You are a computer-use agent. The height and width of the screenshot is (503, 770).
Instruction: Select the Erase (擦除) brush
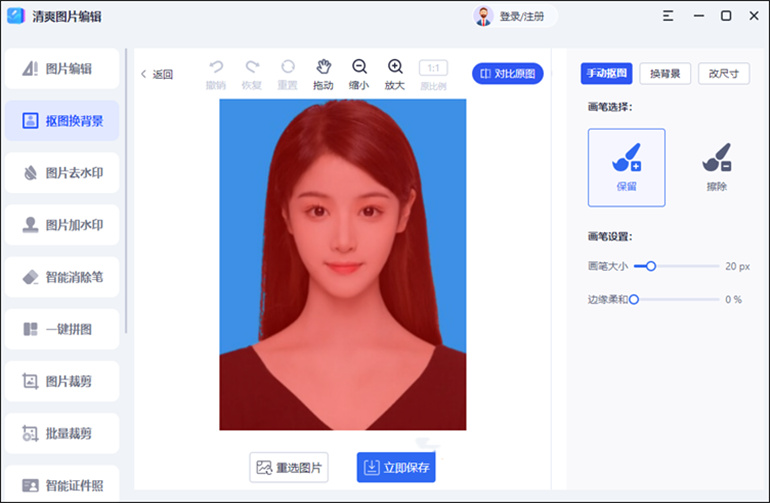coord(716,167)
